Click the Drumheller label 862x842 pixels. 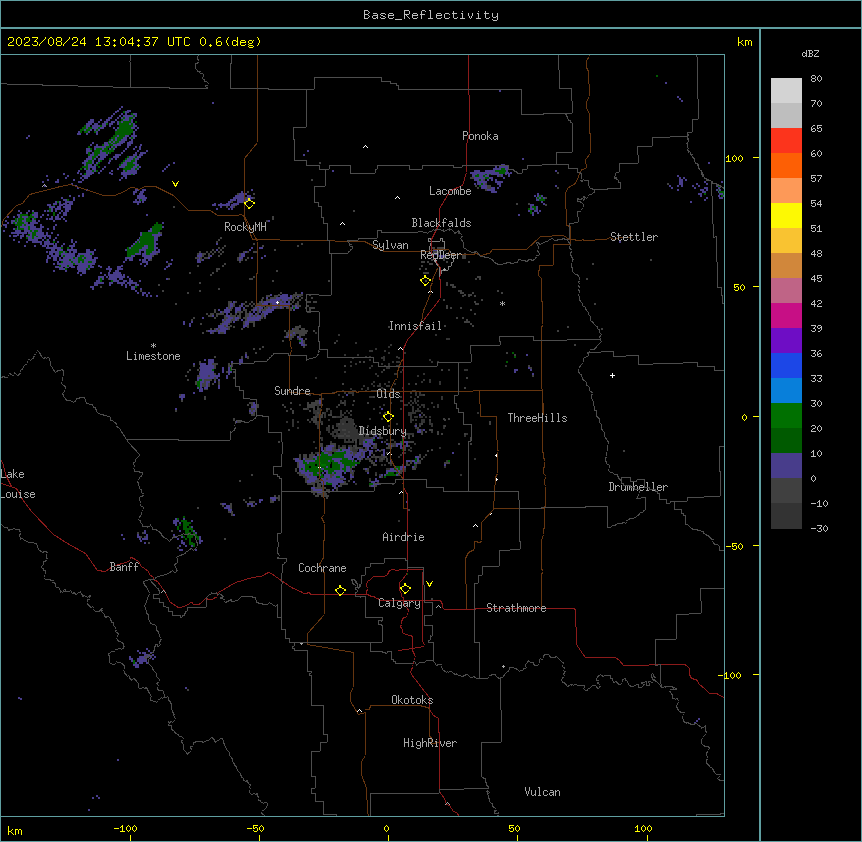pos(638,487)
